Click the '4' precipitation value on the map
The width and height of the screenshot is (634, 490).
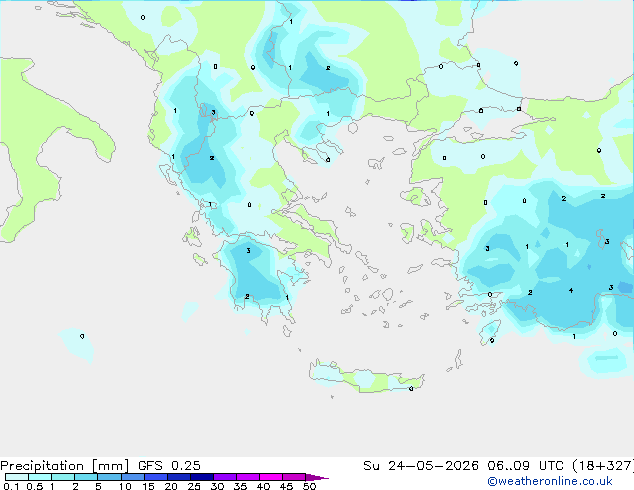click(571, 290)
